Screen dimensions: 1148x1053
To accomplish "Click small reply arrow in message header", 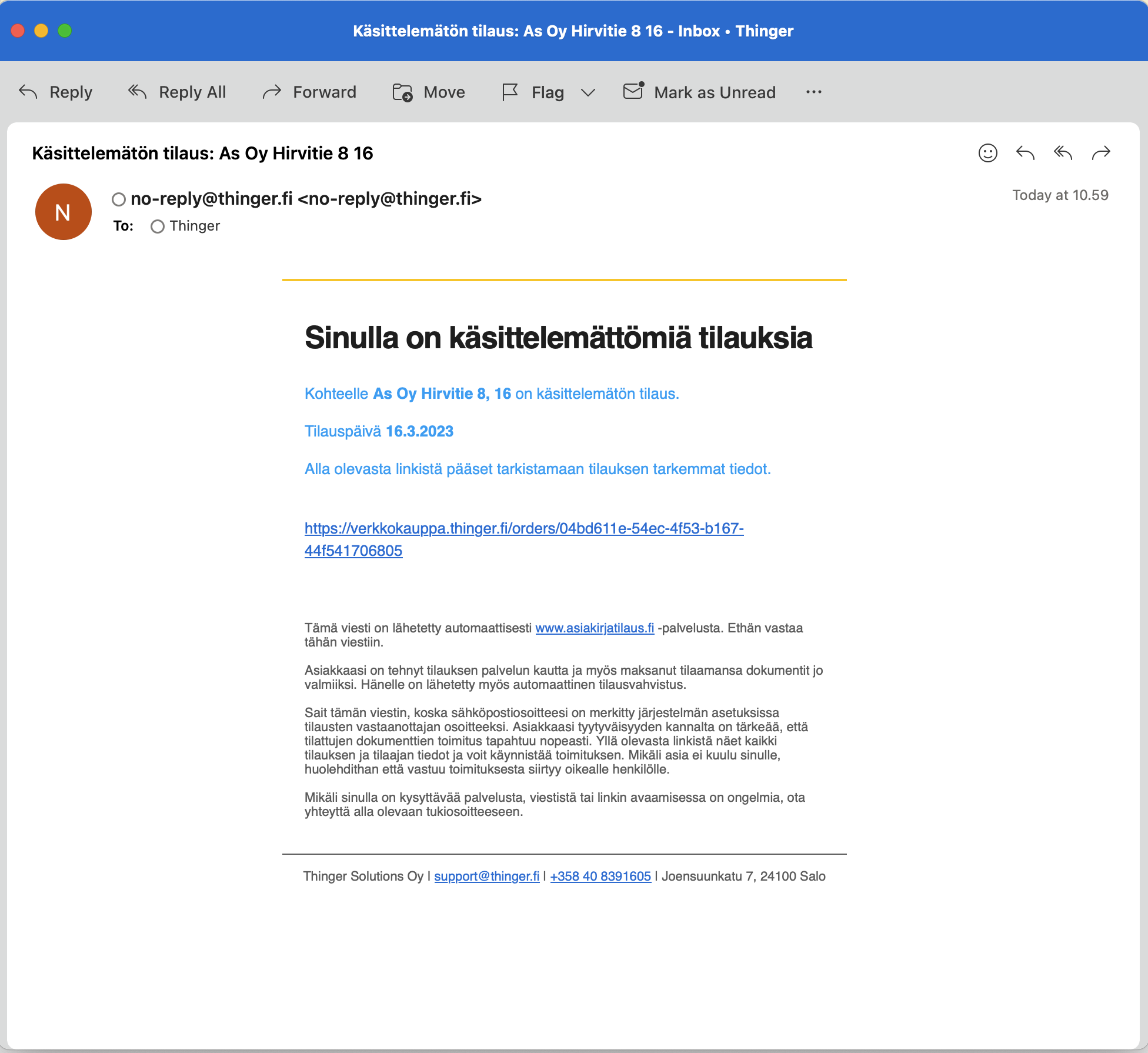I will (x=1025, y=153).
